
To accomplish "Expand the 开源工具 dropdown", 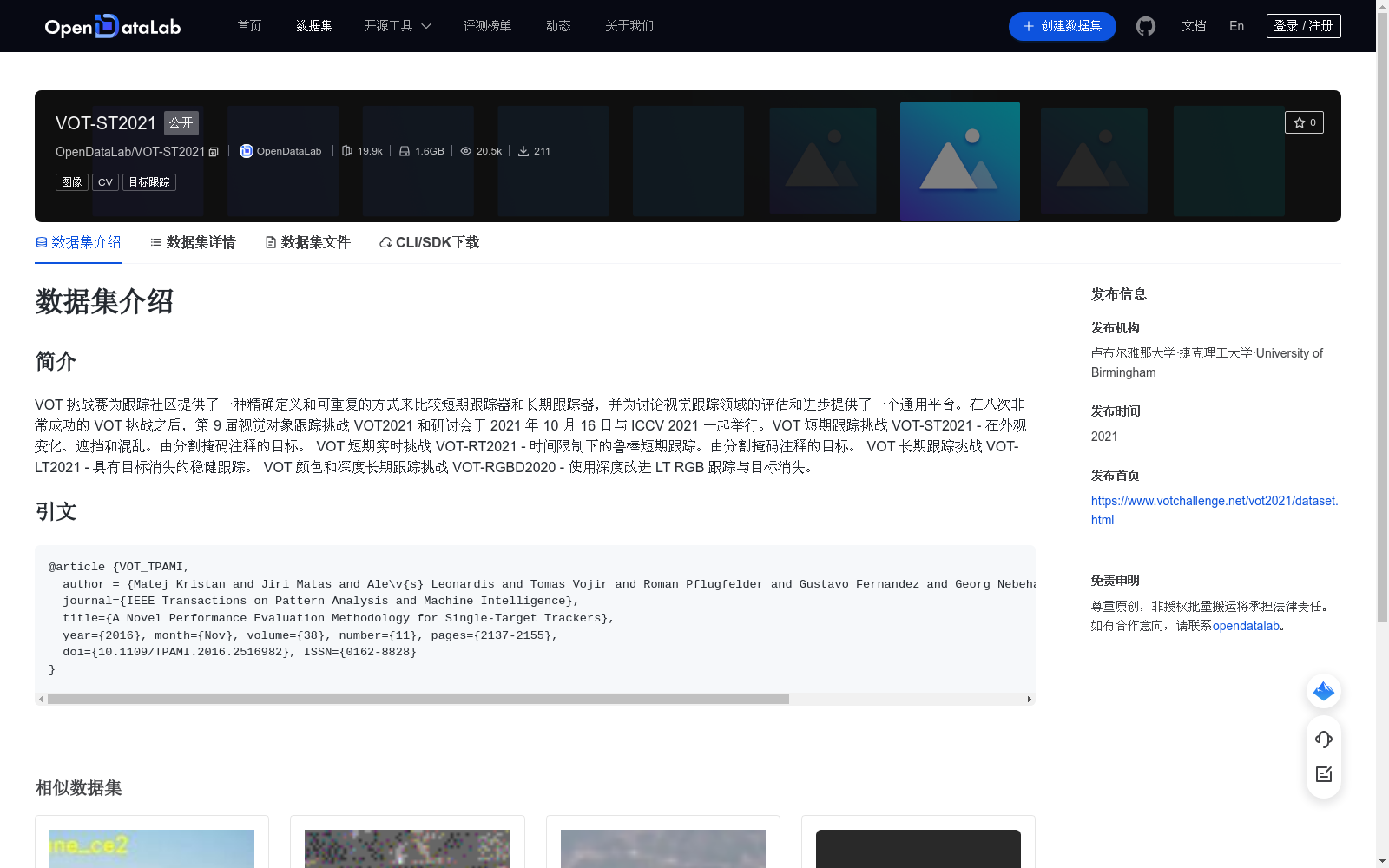I will [398, 26].
